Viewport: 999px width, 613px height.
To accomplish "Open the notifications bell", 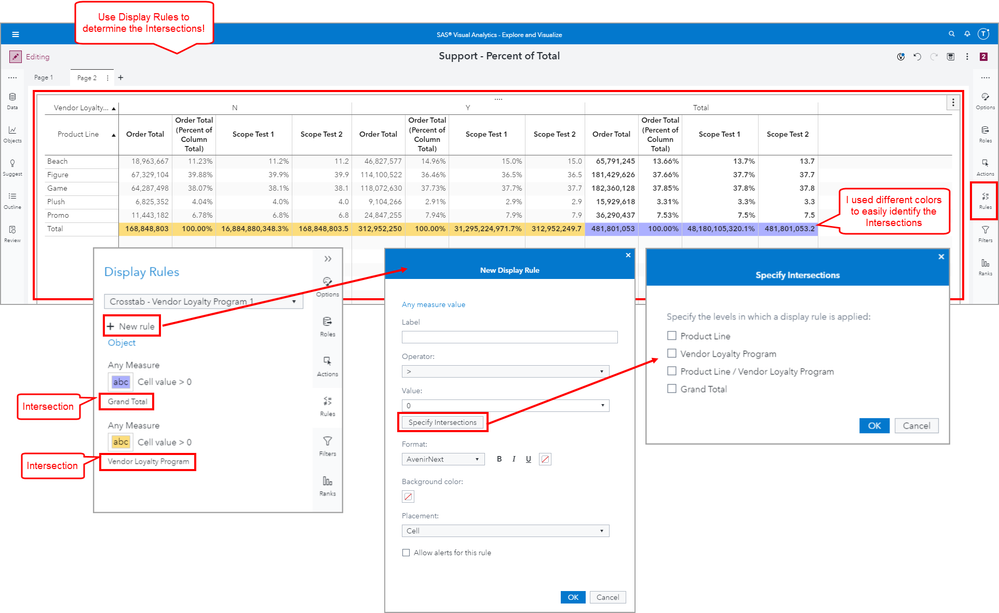I will [967, 34].
